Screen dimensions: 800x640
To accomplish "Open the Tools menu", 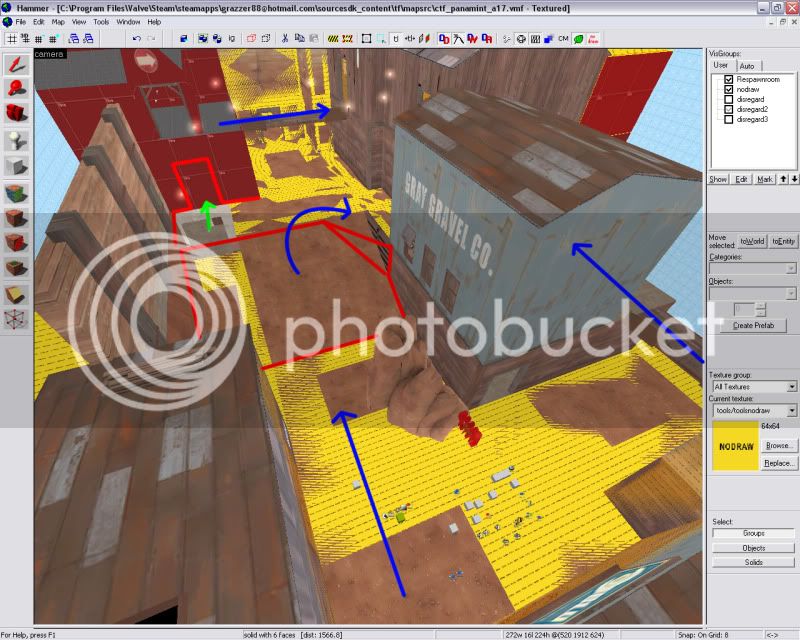I will (101, 22).
